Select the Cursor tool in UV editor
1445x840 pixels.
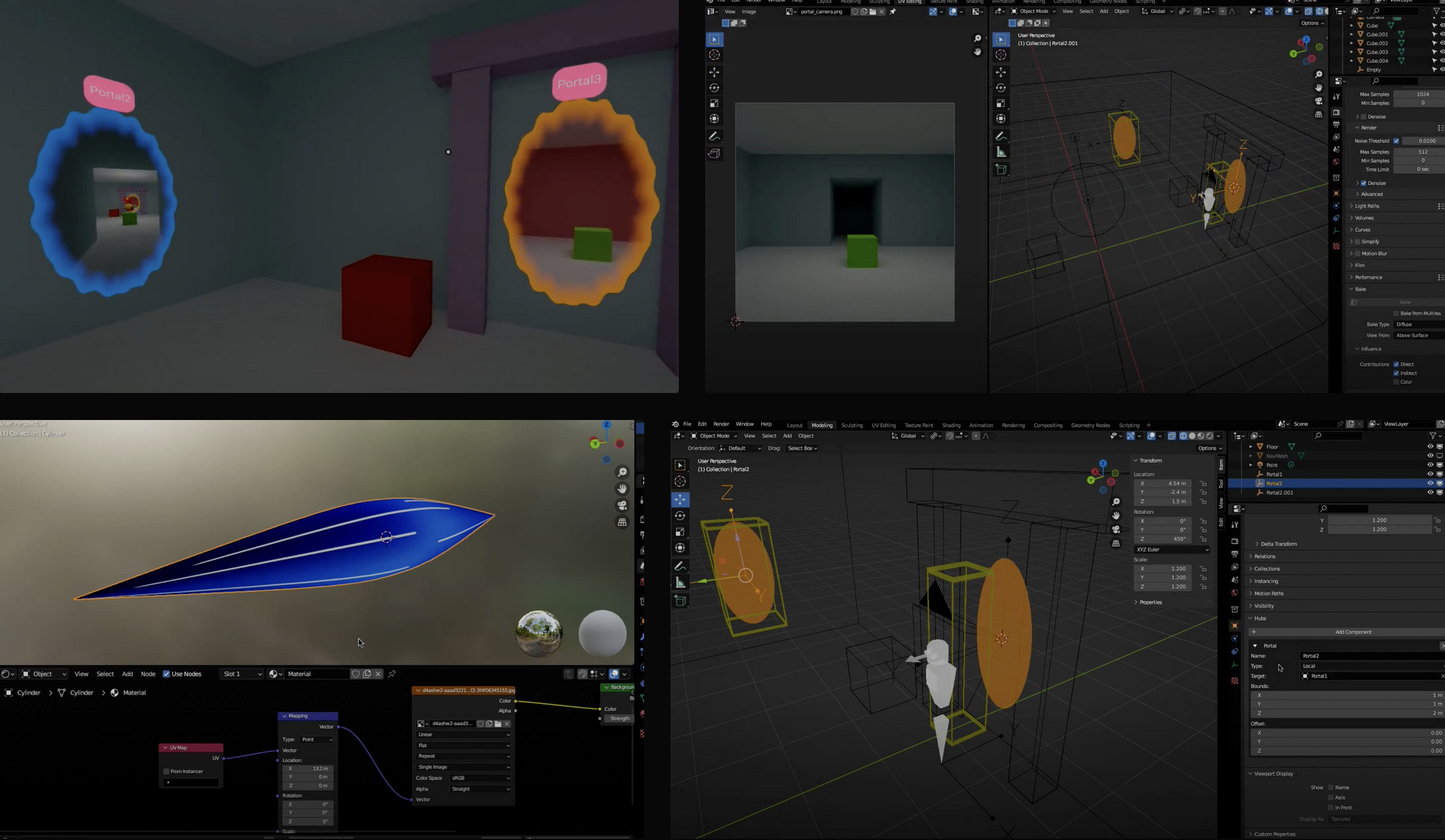coord(714,55)
